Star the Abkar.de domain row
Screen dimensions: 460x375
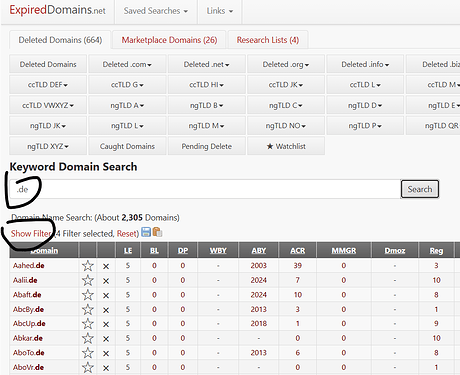coord(88,338)
